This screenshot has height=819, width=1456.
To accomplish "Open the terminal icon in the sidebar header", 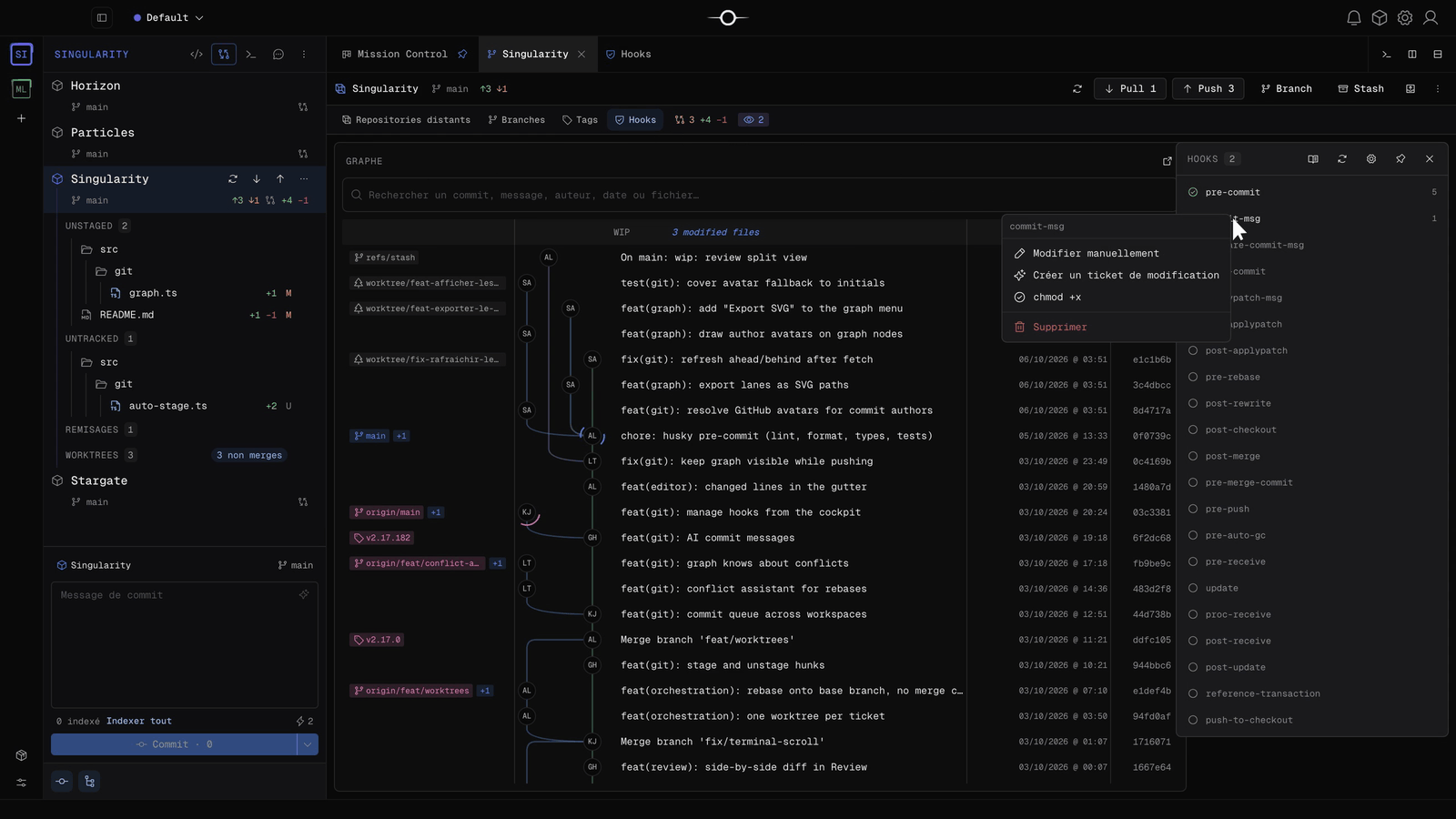I will click(251, 55).
